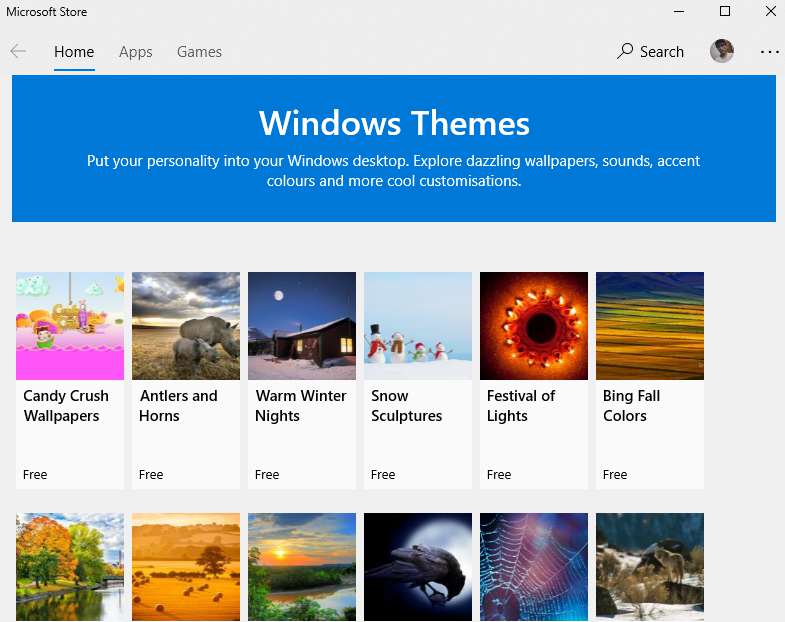The width and height of the screenshot is (785, 622).
Task: Minimize the Microsoft Store window
Action: (679, 11)
